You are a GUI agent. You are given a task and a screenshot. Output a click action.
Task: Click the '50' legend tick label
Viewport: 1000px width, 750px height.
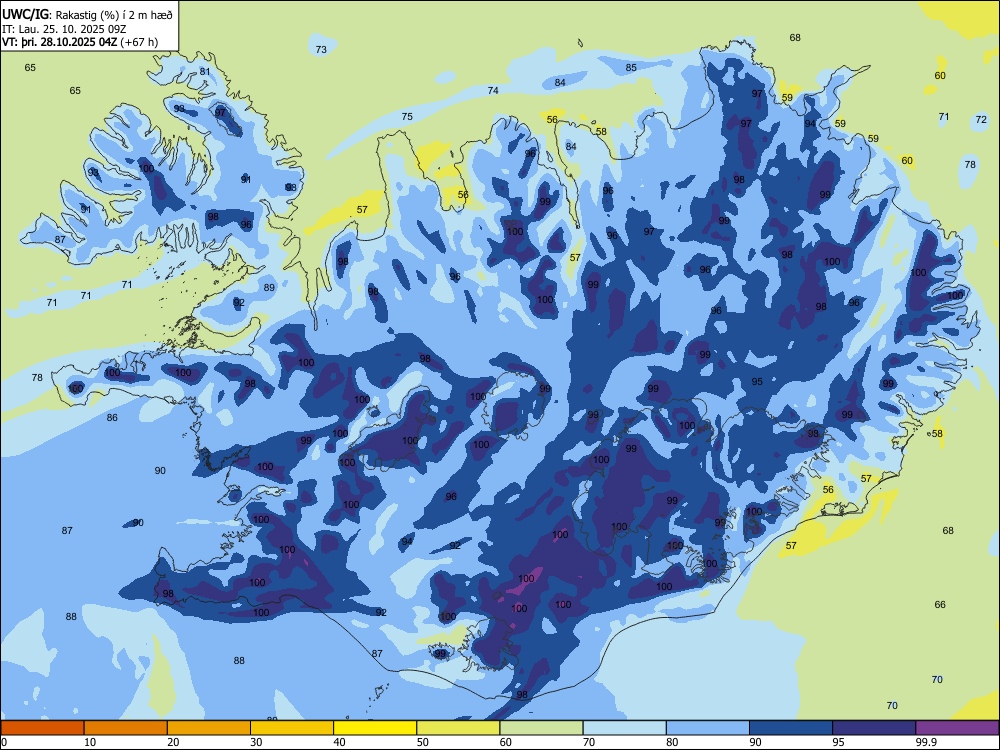click(422, 742)
